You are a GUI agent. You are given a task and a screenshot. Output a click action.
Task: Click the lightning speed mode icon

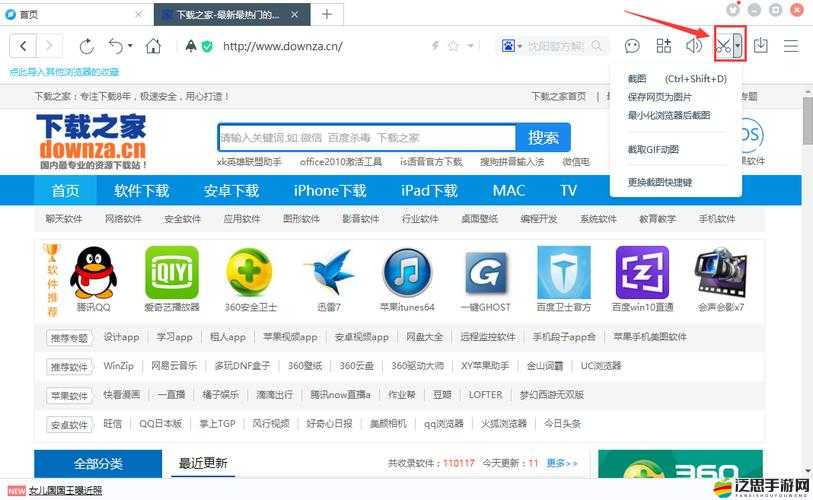tap(436, 46)
